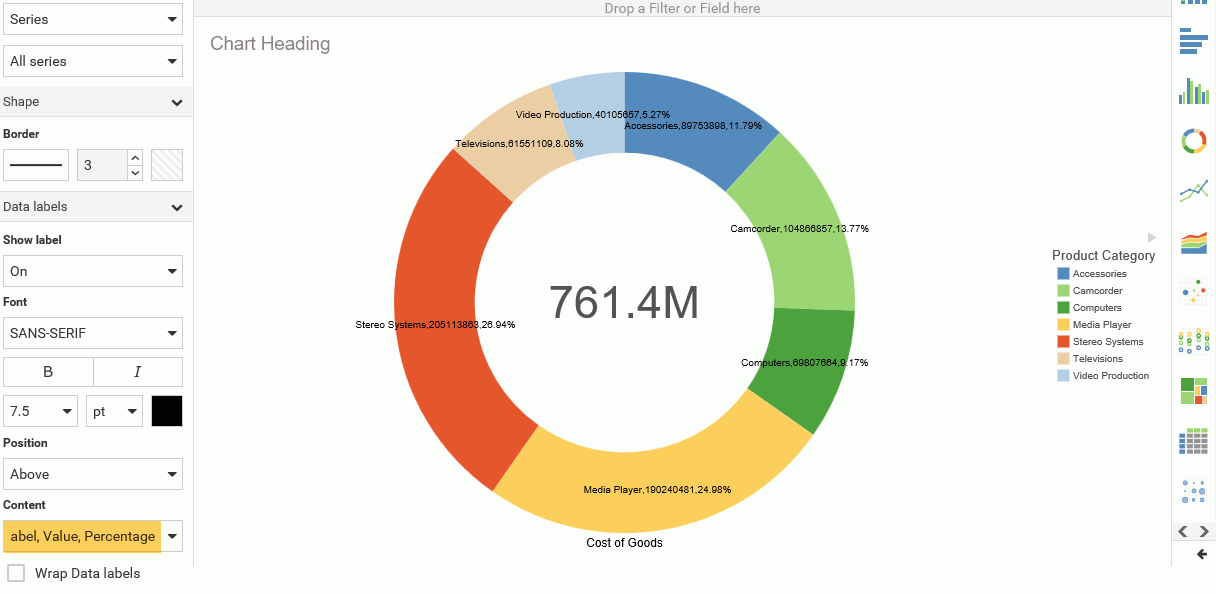Open the label Position dropdown set to Above
The width and height of the screenshot is (1216, 594).
[x=93, y=474]
